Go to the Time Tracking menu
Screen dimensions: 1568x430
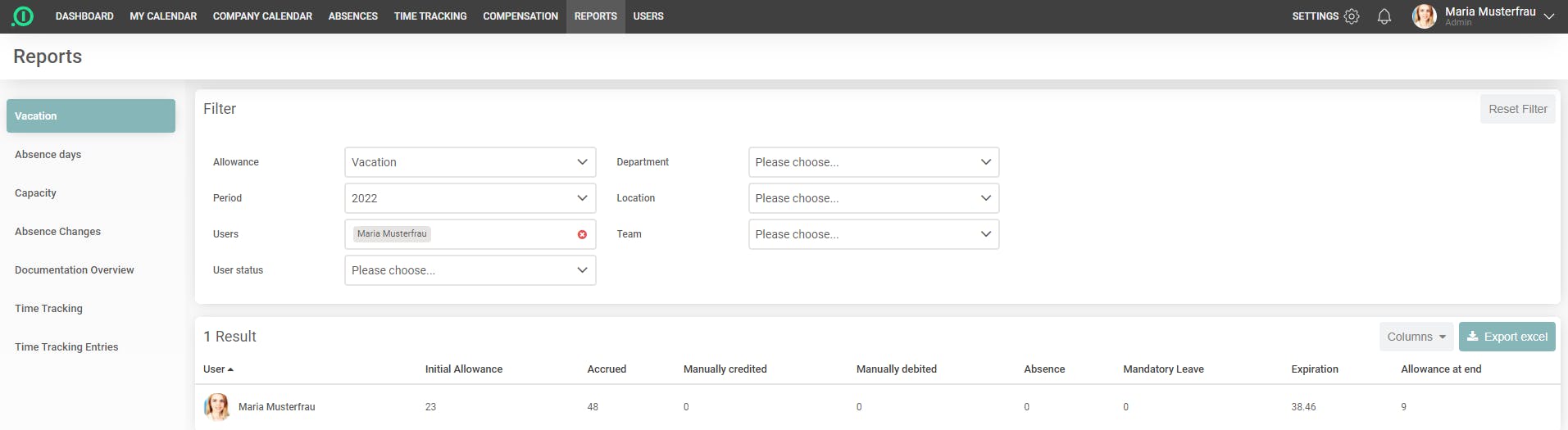tap(430, 16)
